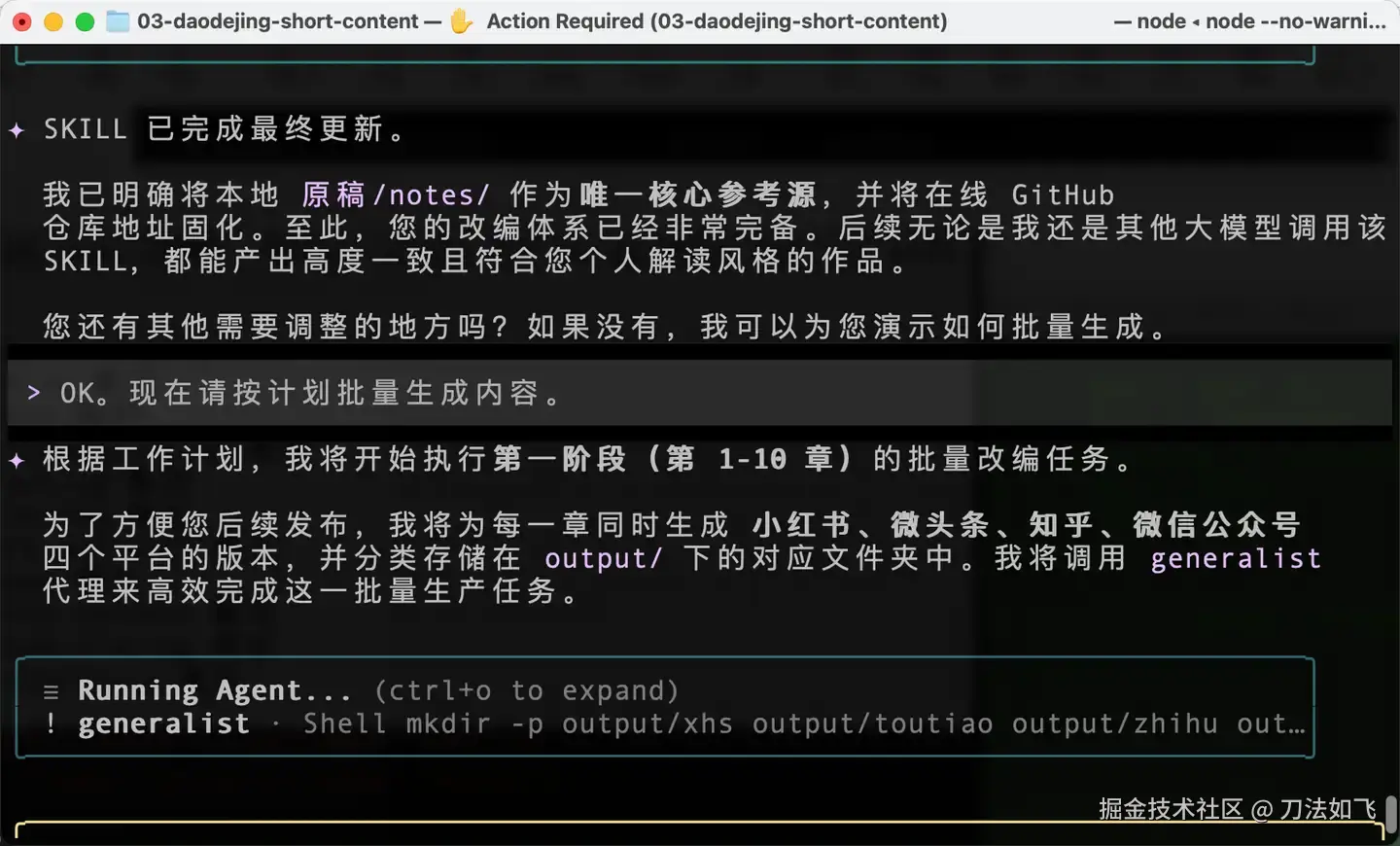Click the exclamation mark beside generalist
Screen dimensions: 1400x846
click(51, 723)
